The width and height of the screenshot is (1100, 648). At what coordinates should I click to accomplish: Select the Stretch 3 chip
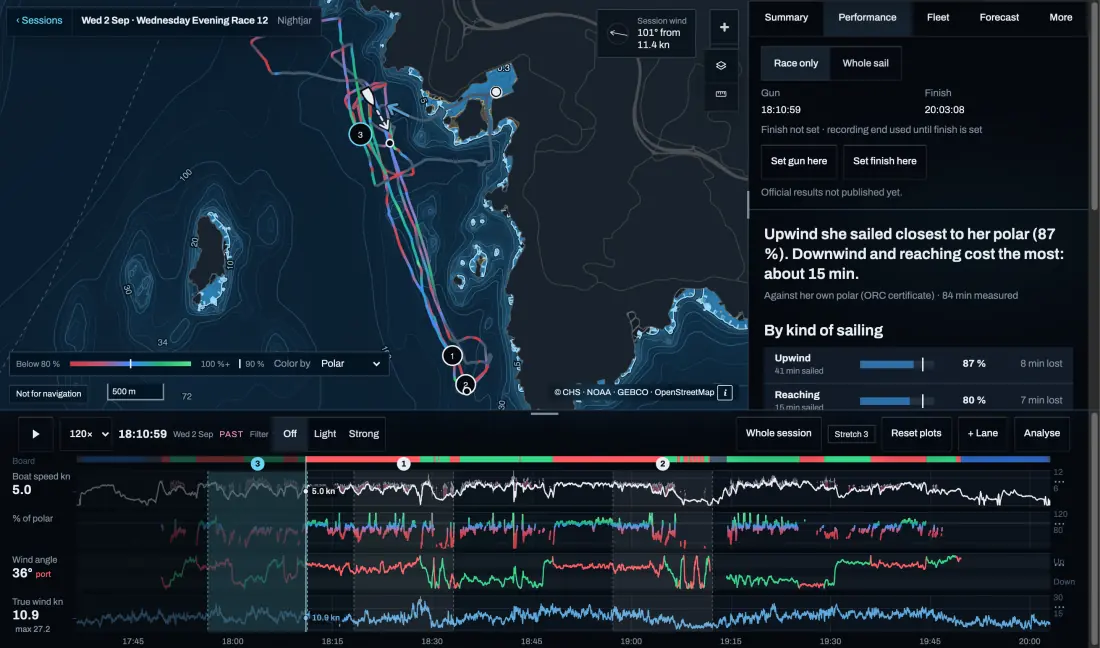(851, 434)
